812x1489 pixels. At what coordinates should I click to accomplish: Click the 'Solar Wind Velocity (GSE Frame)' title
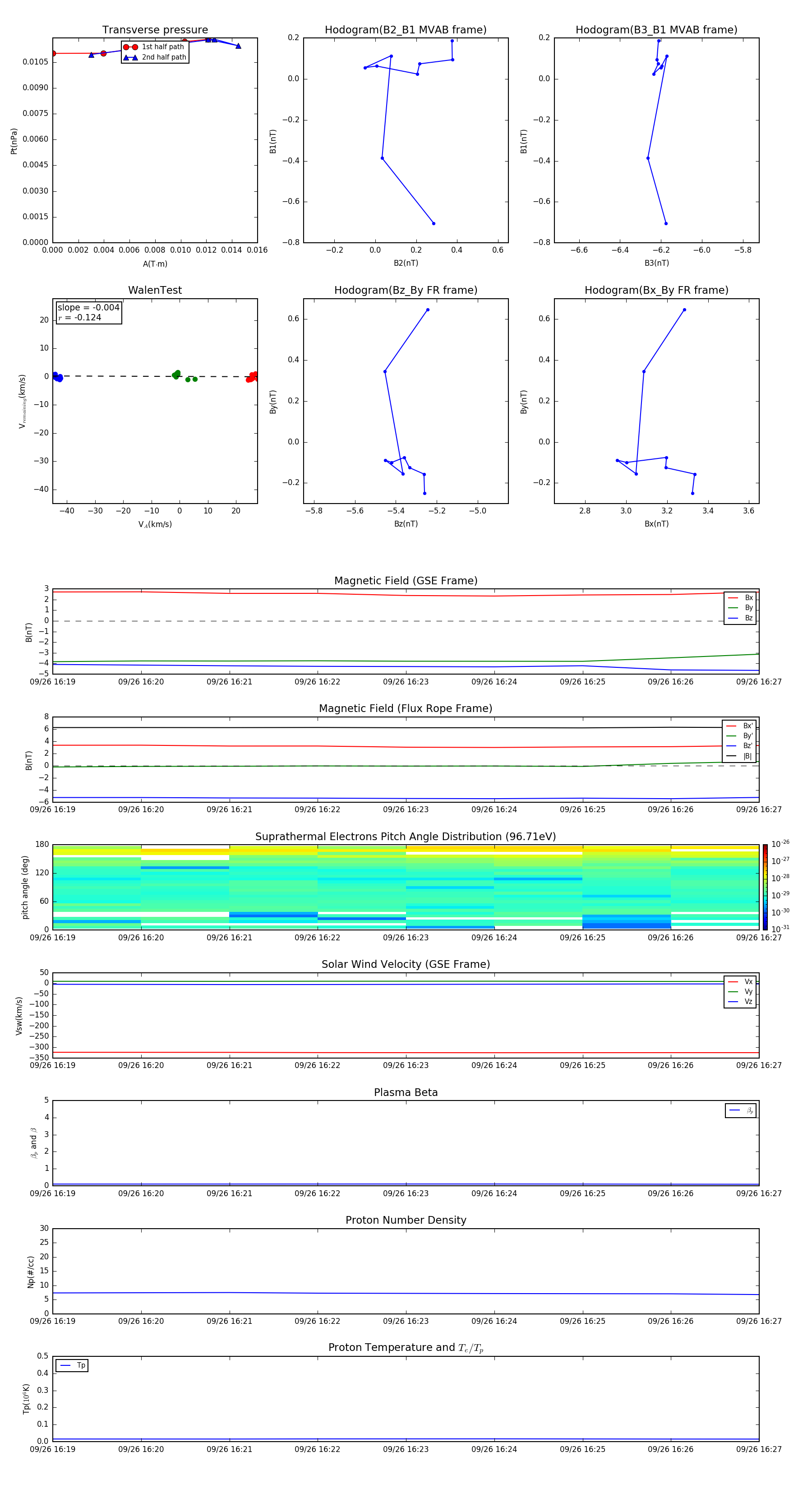(x=406, y=965)
